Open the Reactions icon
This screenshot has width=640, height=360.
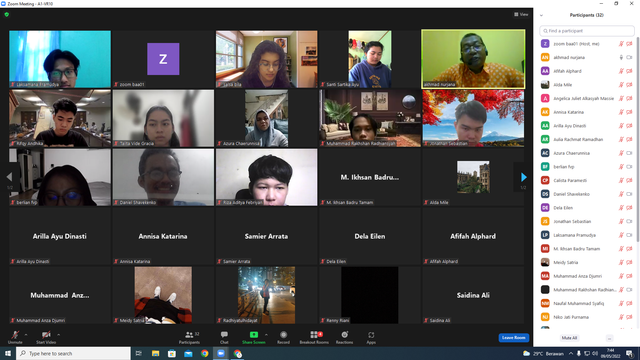click(344, 335)
